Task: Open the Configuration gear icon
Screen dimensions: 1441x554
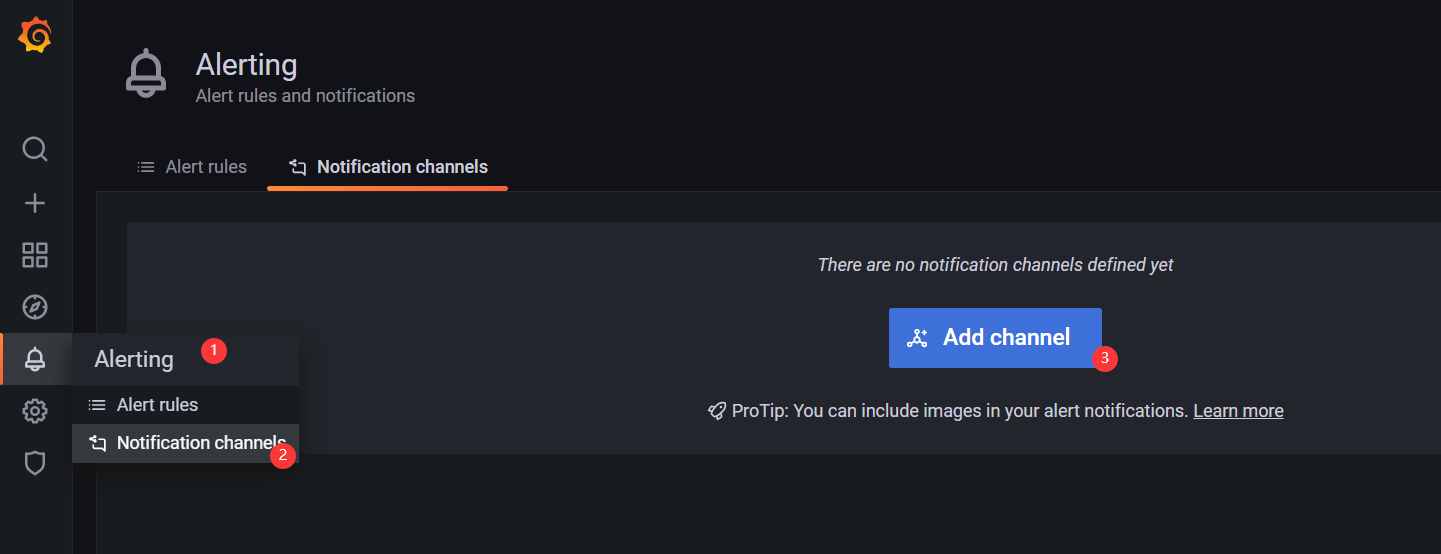Action: tap(35, 411)
